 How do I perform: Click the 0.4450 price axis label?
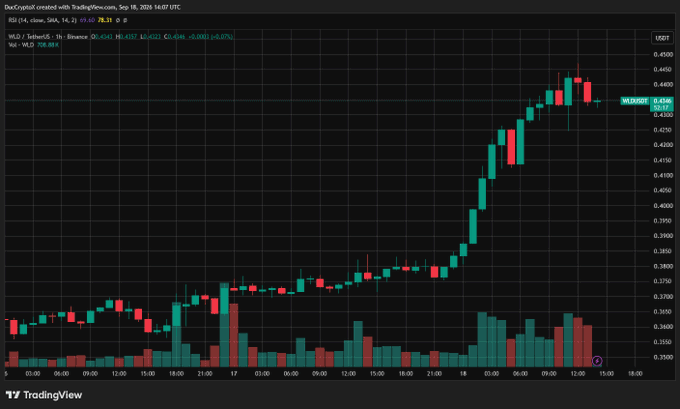(x=663, y=69)
